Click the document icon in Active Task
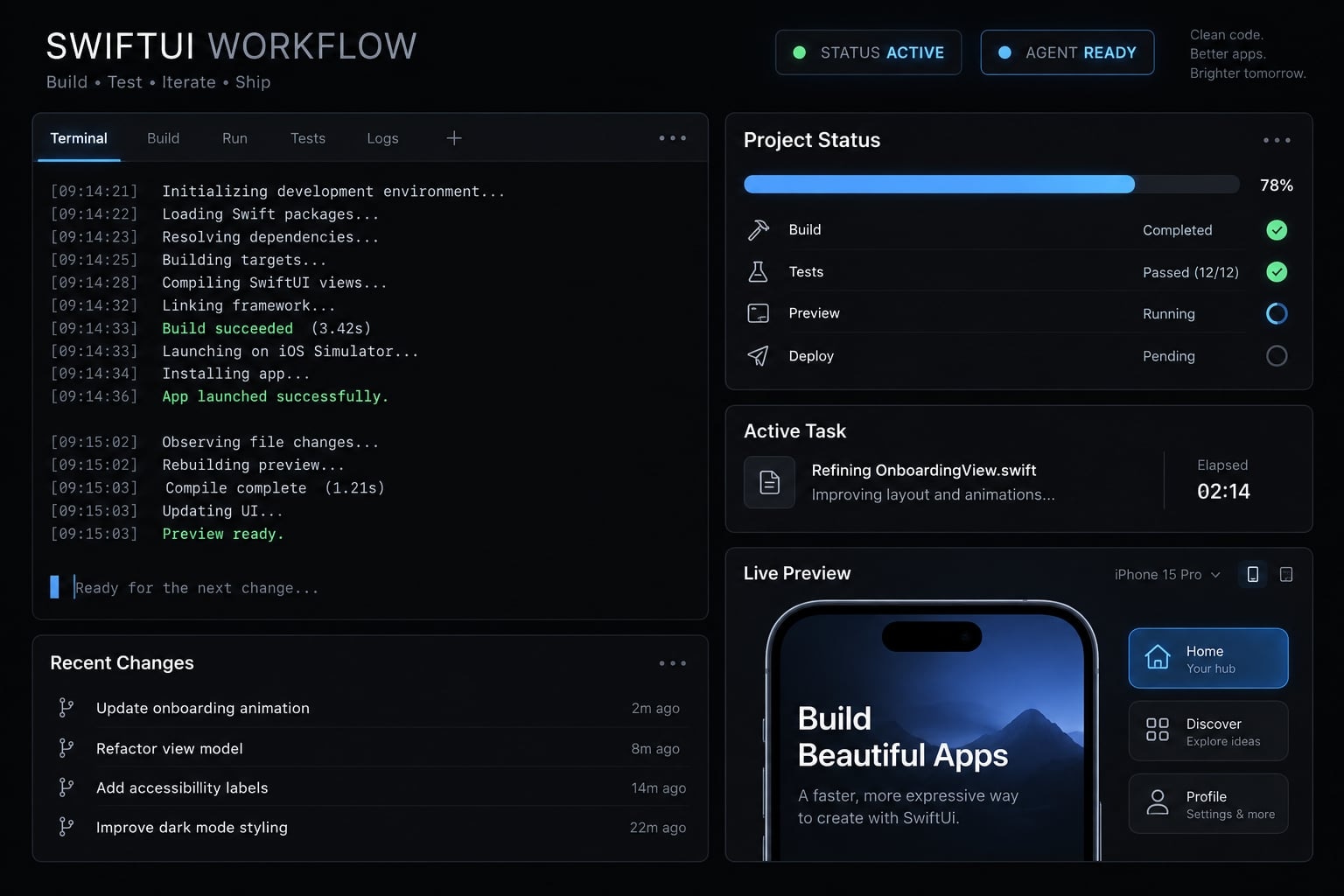The height and width of the screenshot is (896, 1344). click(x=769, y=482)
